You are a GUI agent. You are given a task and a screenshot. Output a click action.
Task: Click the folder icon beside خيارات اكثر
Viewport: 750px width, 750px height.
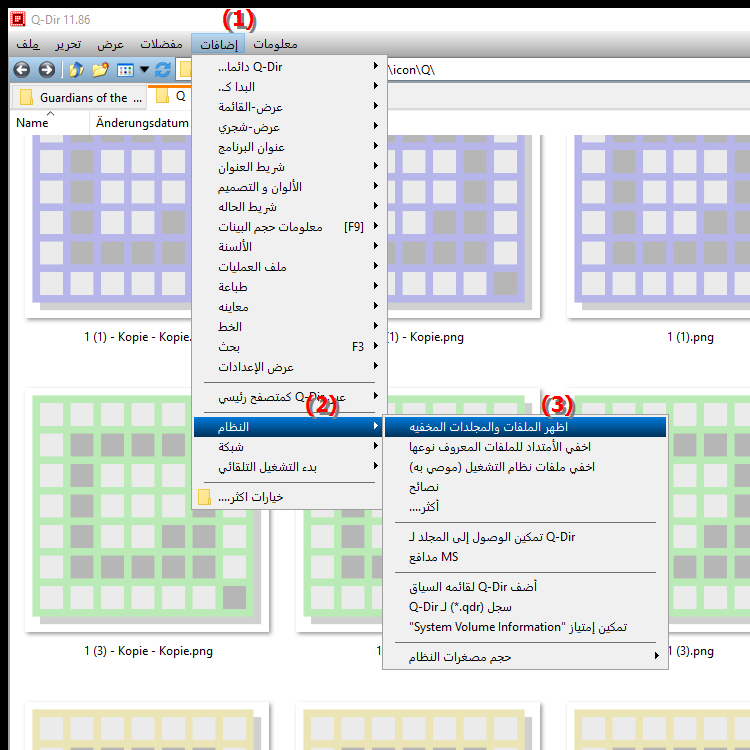click(x=204, y=497)
